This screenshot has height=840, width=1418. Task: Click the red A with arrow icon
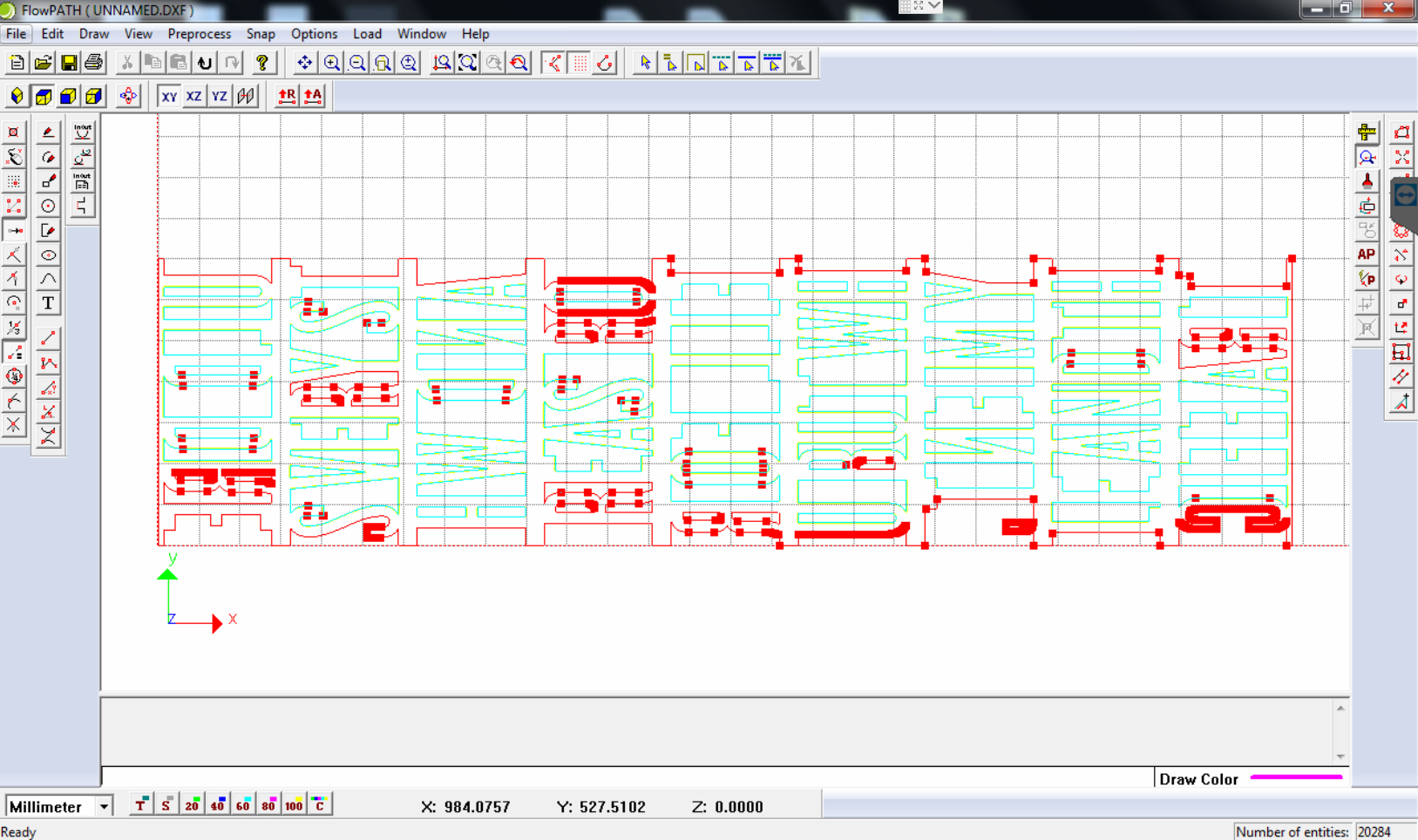(x=312, y=96)
